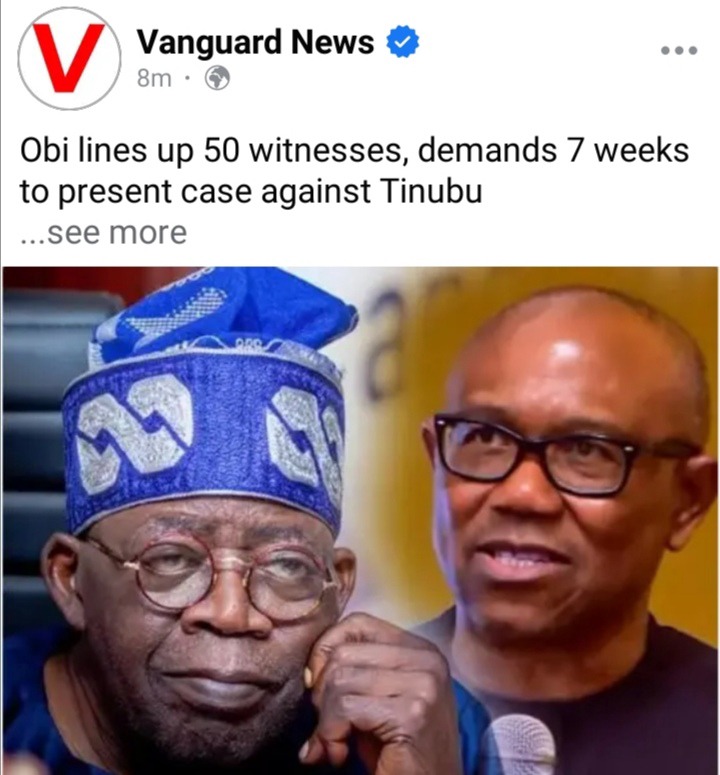Select the headline starting 'Obi lines up'
The height and width of the screenshot is (775, 720).
pos(354,171)
